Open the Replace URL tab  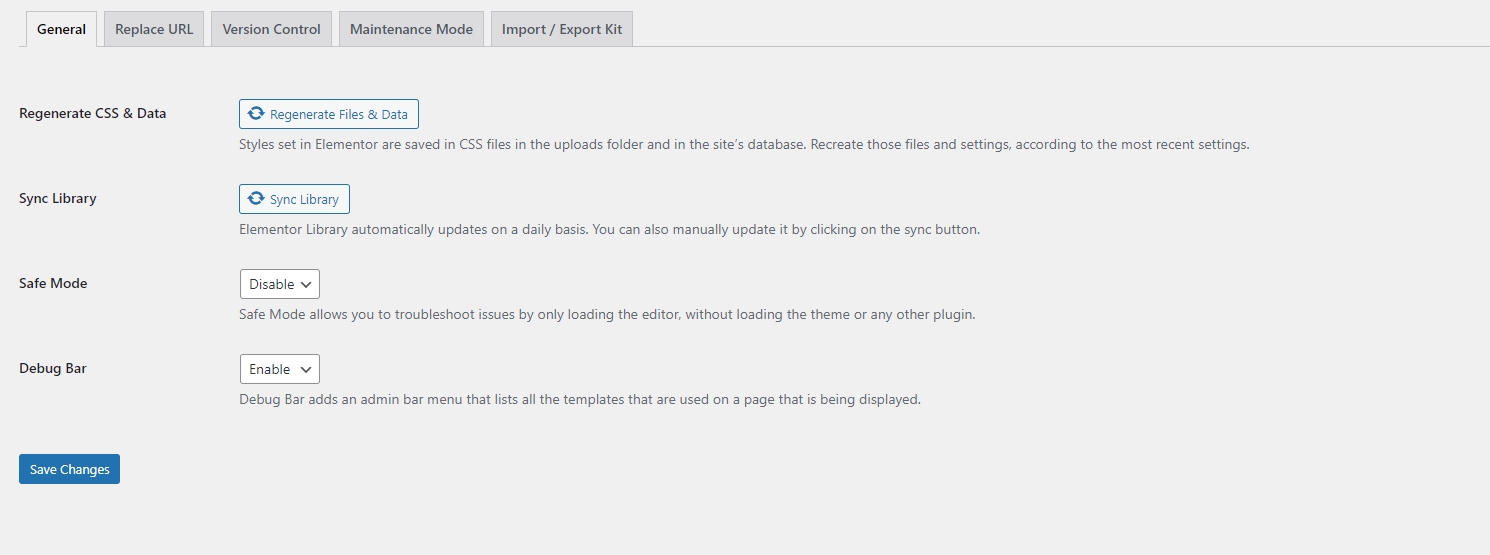pos(154,29)
